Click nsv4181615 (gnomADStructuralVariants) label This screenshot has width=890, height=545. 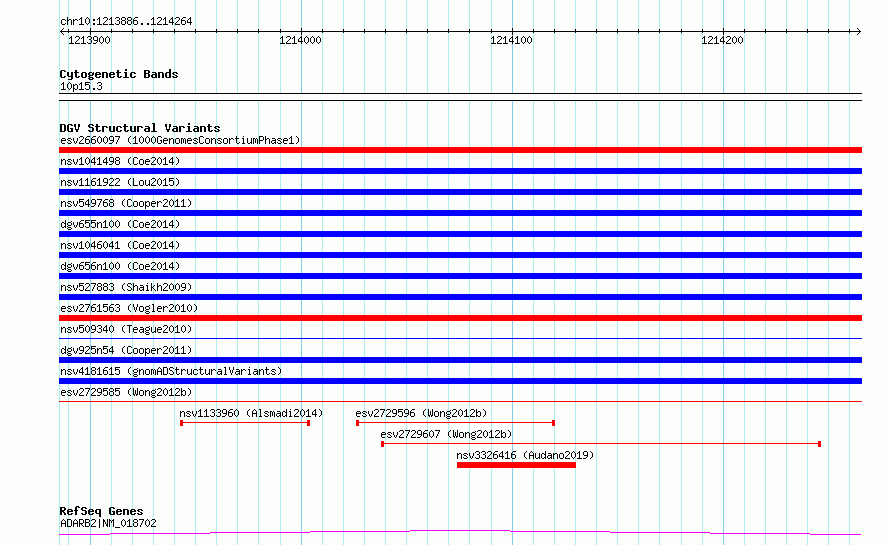click(171, 371)
